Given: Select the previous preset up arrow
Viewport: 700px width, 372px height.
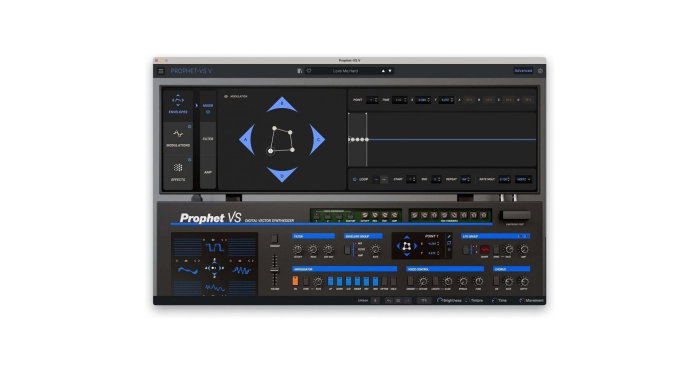Looking at the screenshot, I should click(x=383, y=71).
